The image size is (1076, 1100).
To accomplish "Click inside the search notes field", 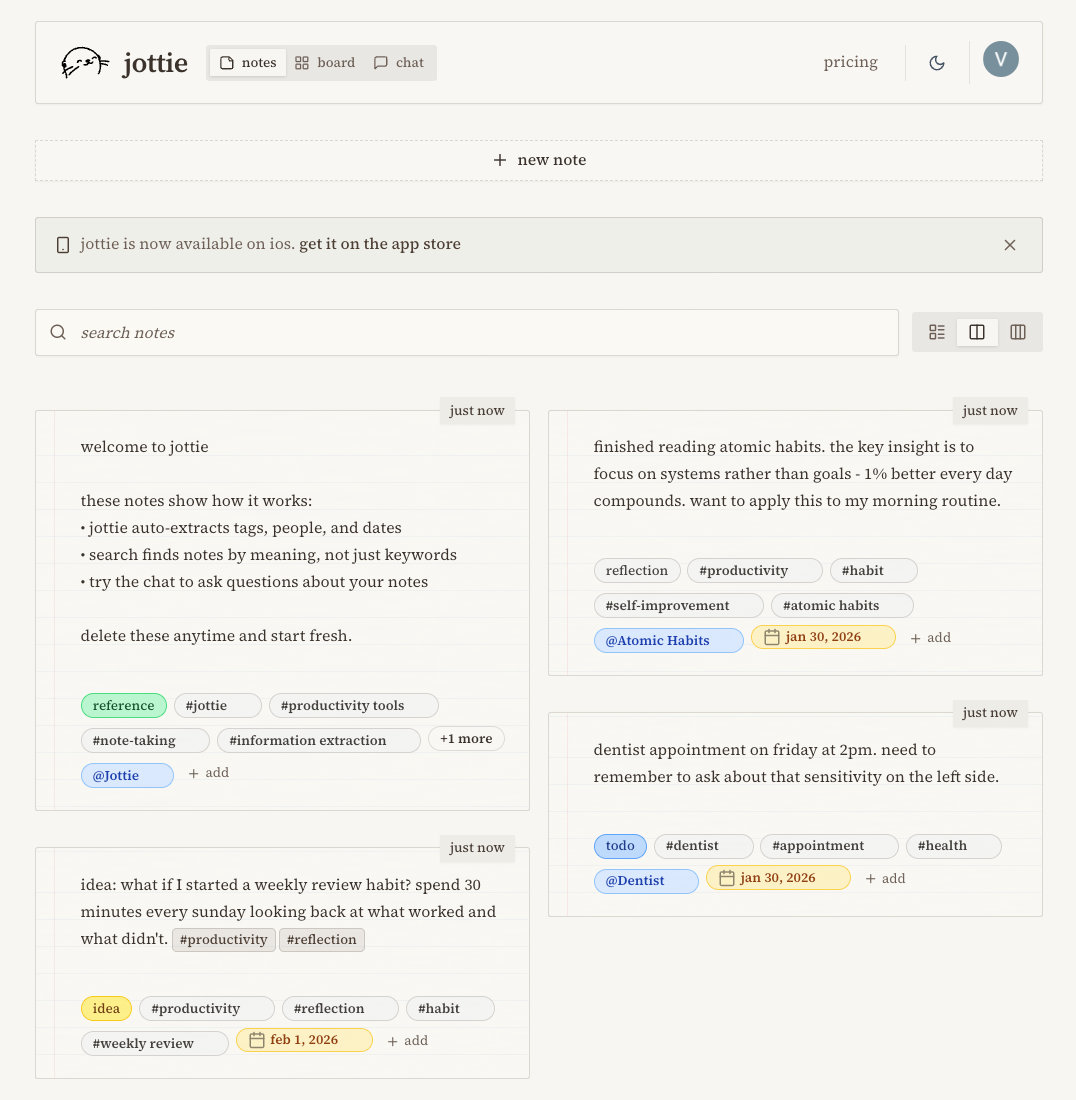I will [x=400, y=331].
